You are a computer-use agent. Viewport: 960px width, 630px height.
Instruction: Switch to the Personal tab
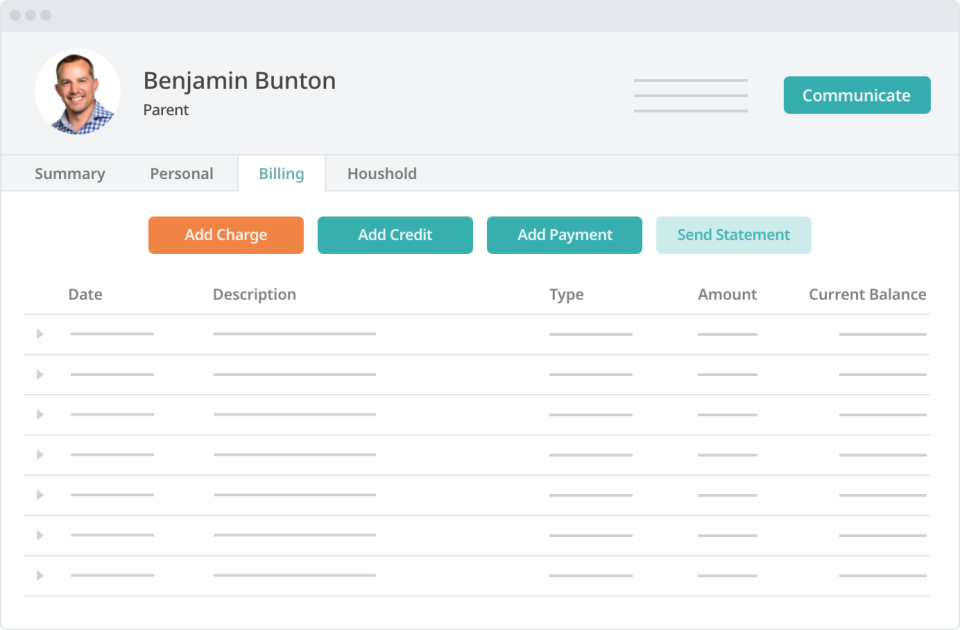coord(181,173)
